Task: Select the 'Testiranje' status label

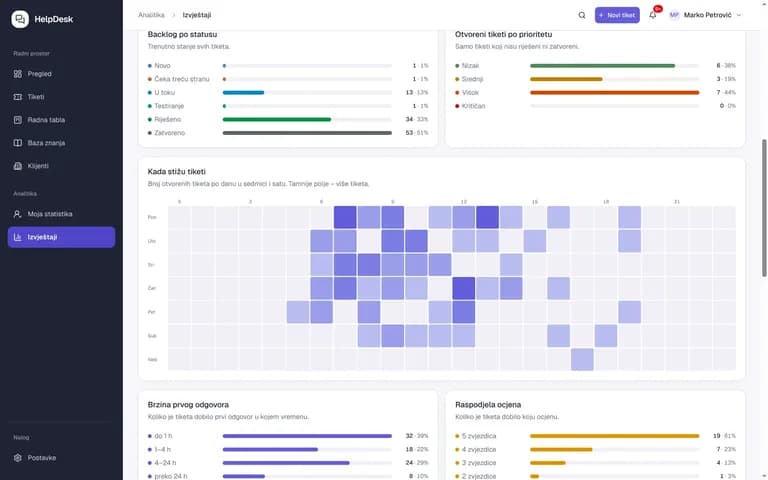Action: (169, 106)
